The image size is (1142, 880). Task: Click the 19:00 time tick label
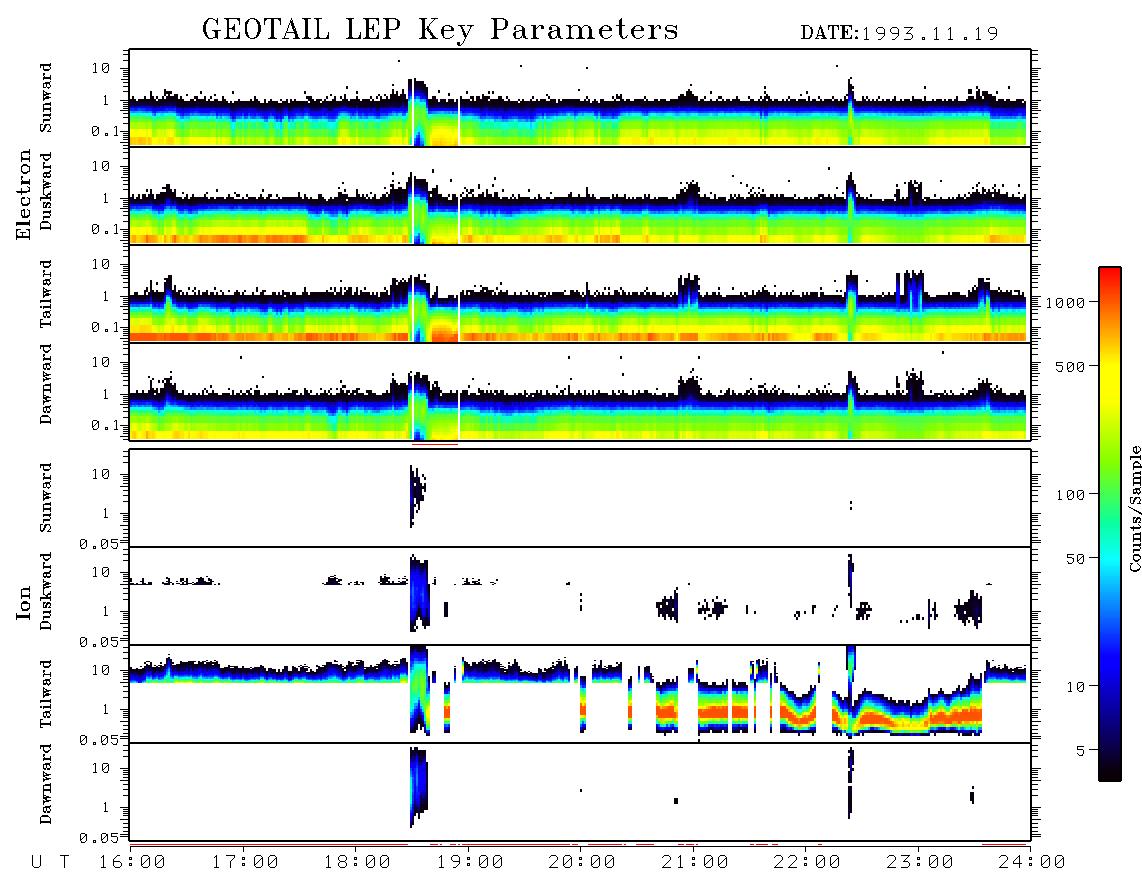(x=470, y=862)
